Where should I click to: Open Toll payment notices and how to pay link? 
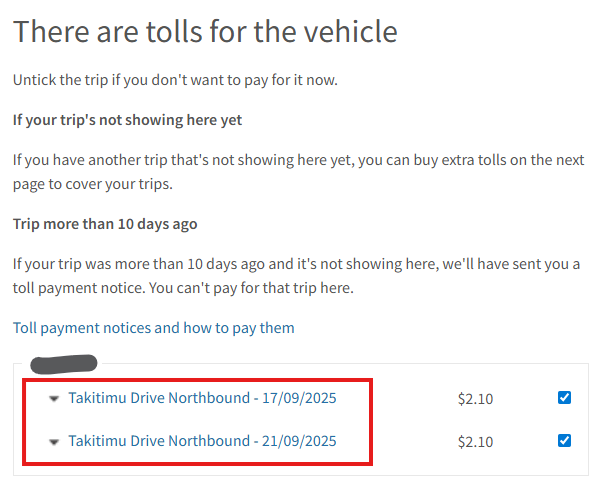[153, 328]
